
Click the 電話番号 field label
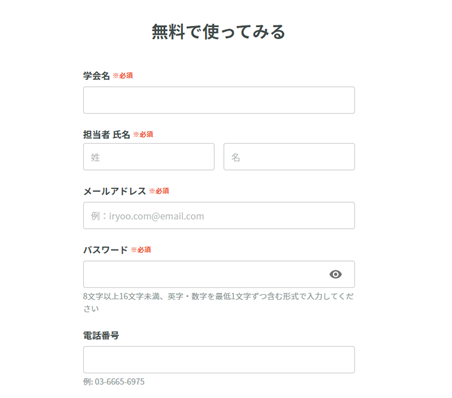101,336
